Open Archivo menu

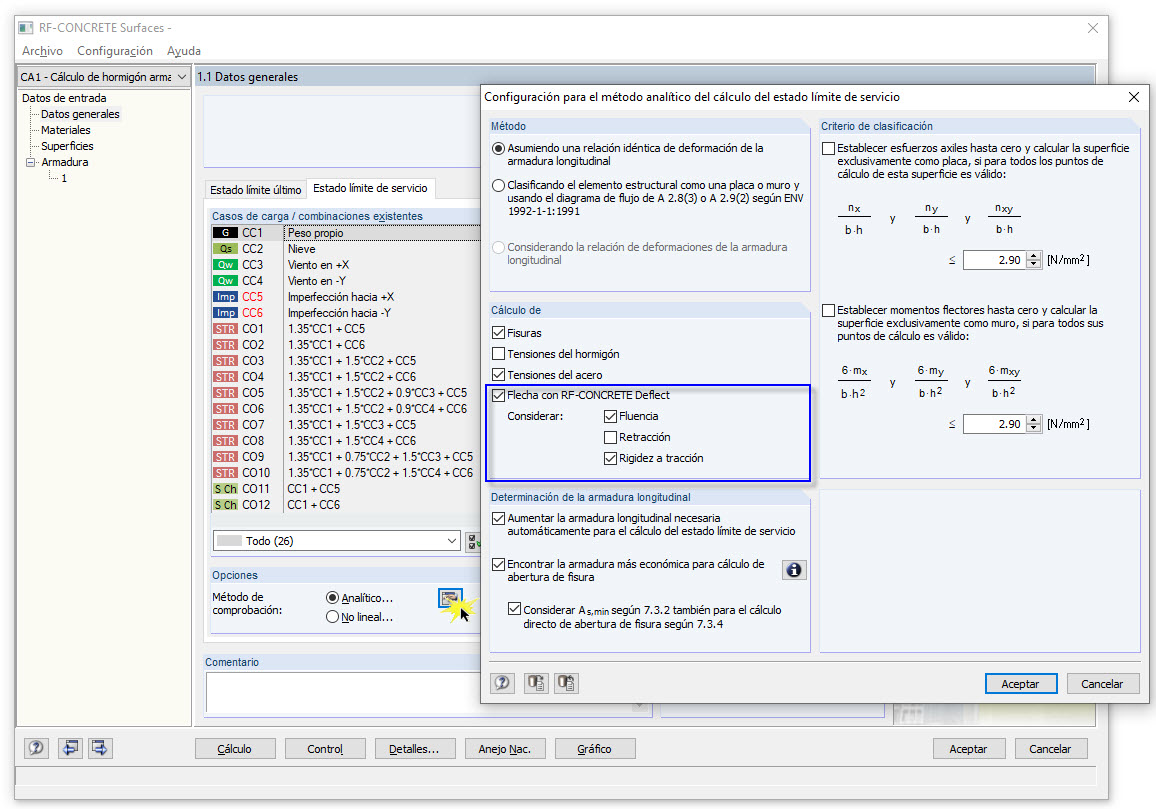click(42, 51)
